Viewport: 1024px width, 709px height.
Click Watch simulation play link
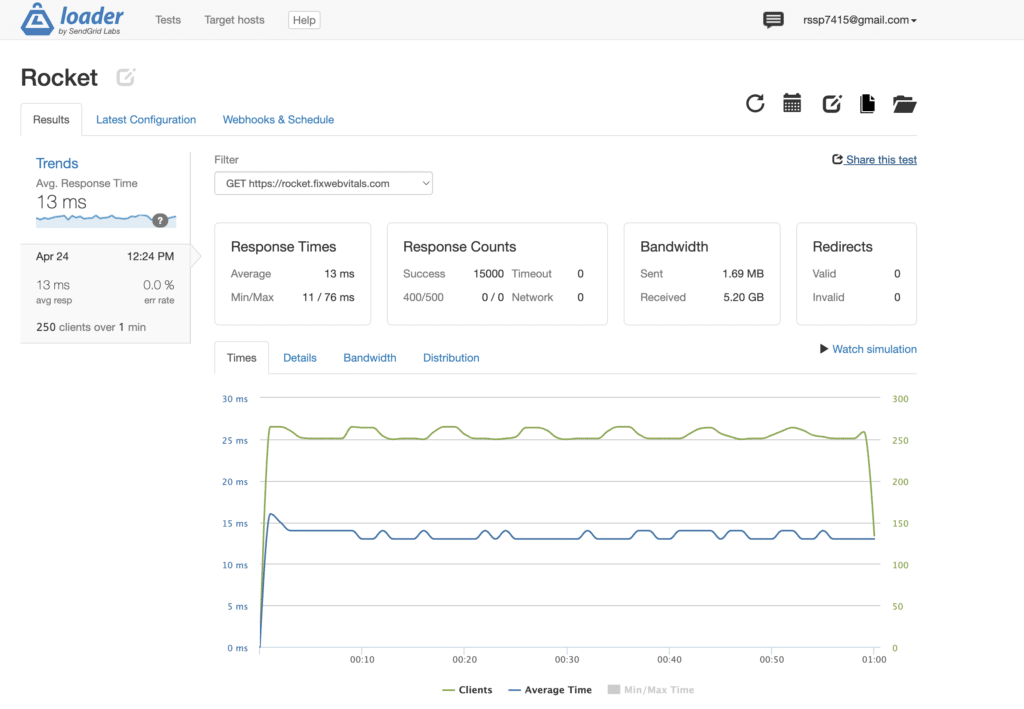868,349
